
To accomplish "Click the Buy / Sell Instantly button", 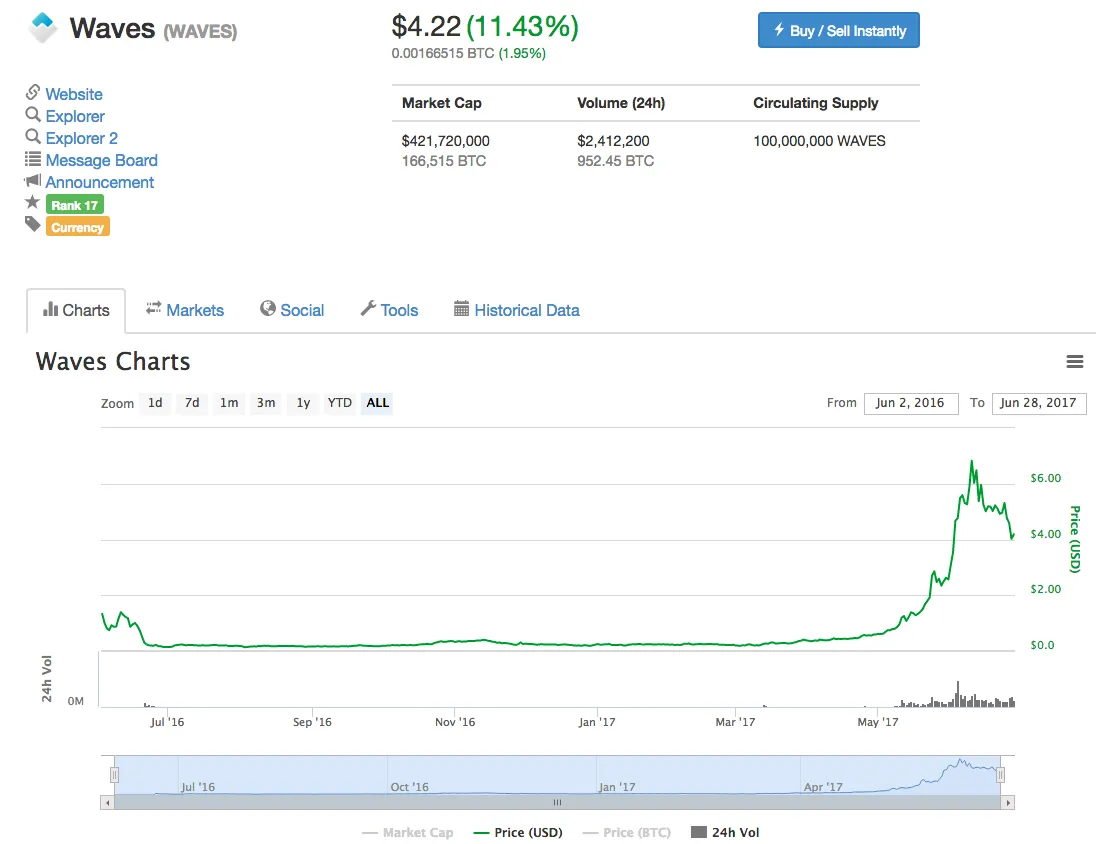I will coord(838,31).
